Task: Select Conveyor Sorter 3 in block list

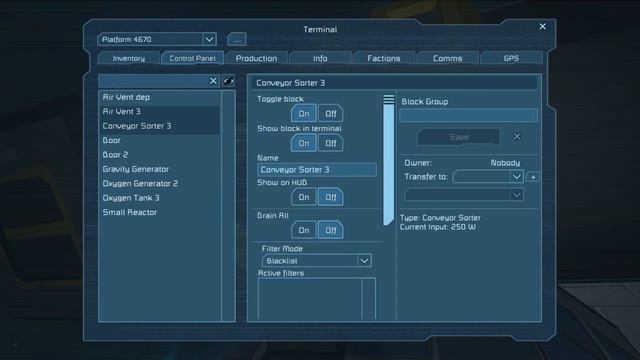Action: pos(159,126)
